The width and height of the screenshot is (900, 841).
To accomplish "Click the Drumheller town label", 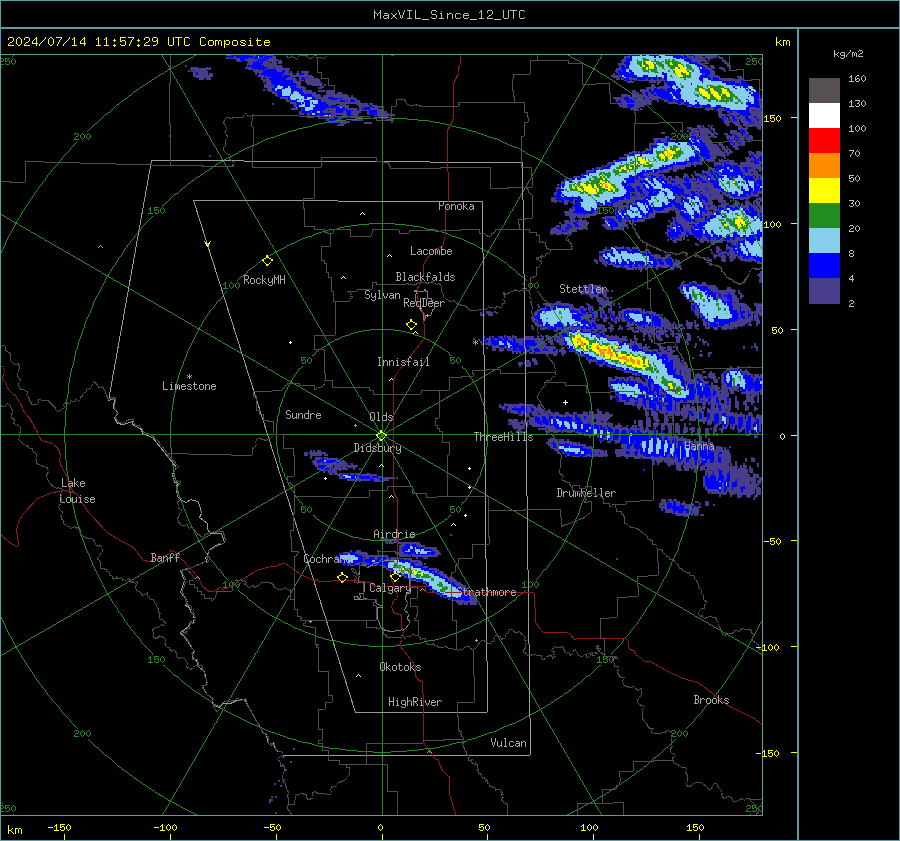I will pyautogui.click(x=586, y=493).
